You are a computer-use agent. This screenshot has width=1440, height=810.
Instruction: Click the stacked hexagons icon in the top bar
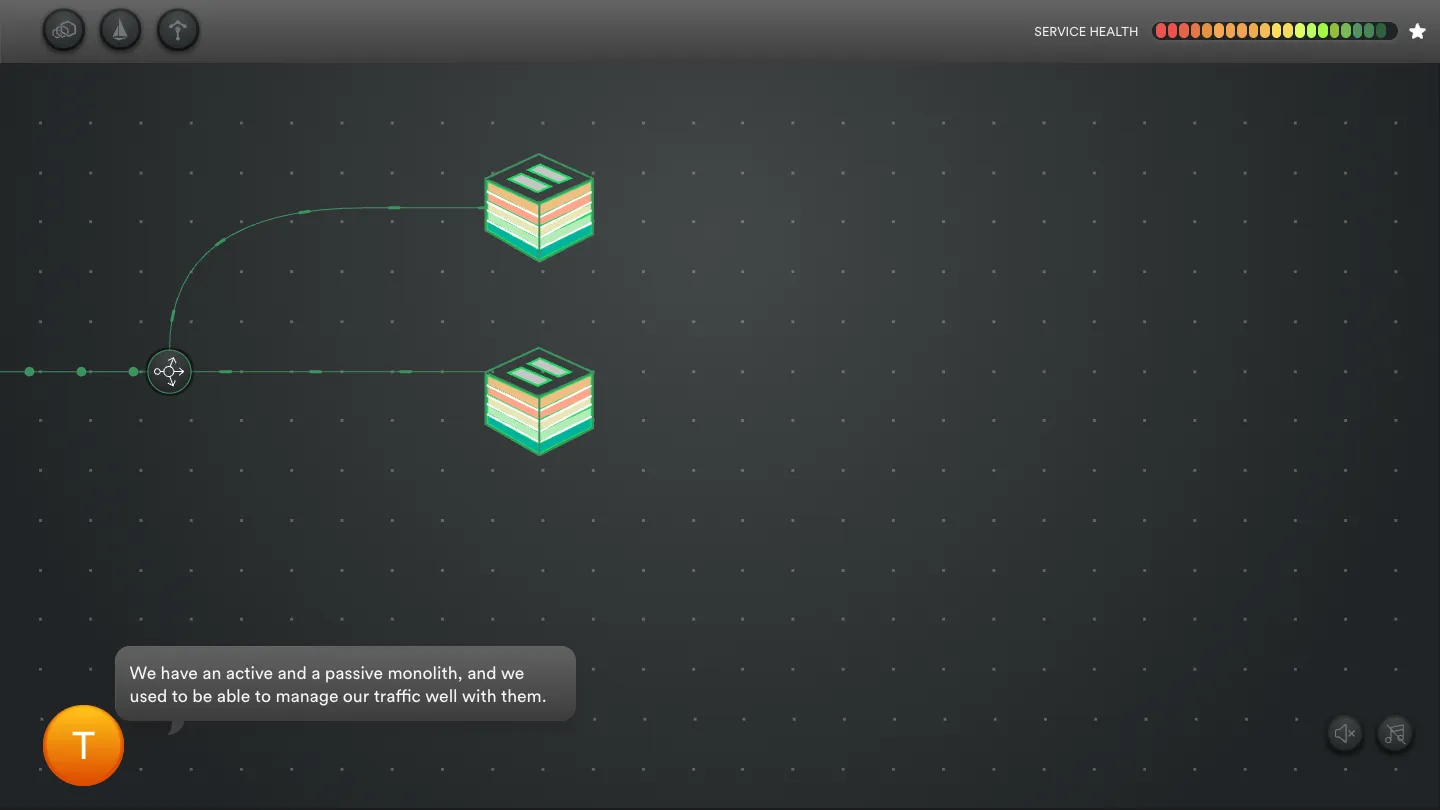64,31
